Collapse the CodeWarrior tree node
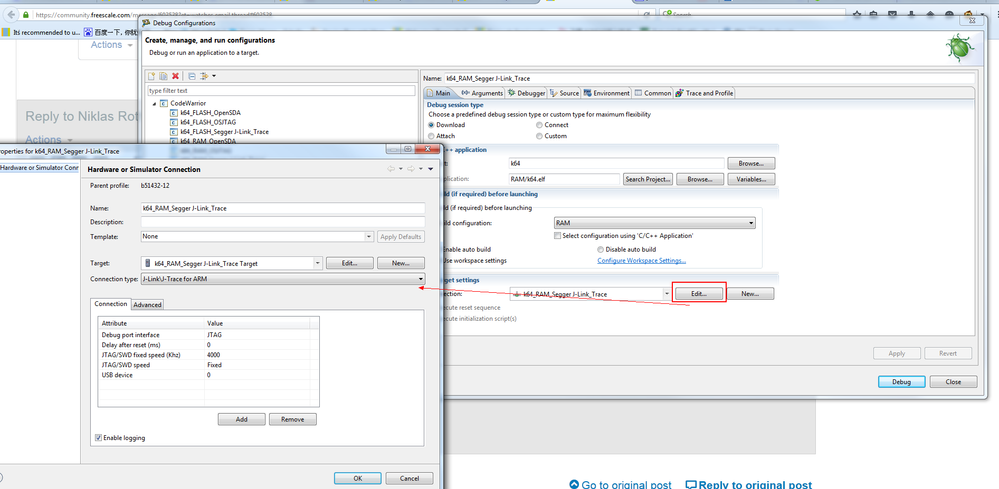The width and height of the screenshot is (999, 489). [x=154, y=103]
